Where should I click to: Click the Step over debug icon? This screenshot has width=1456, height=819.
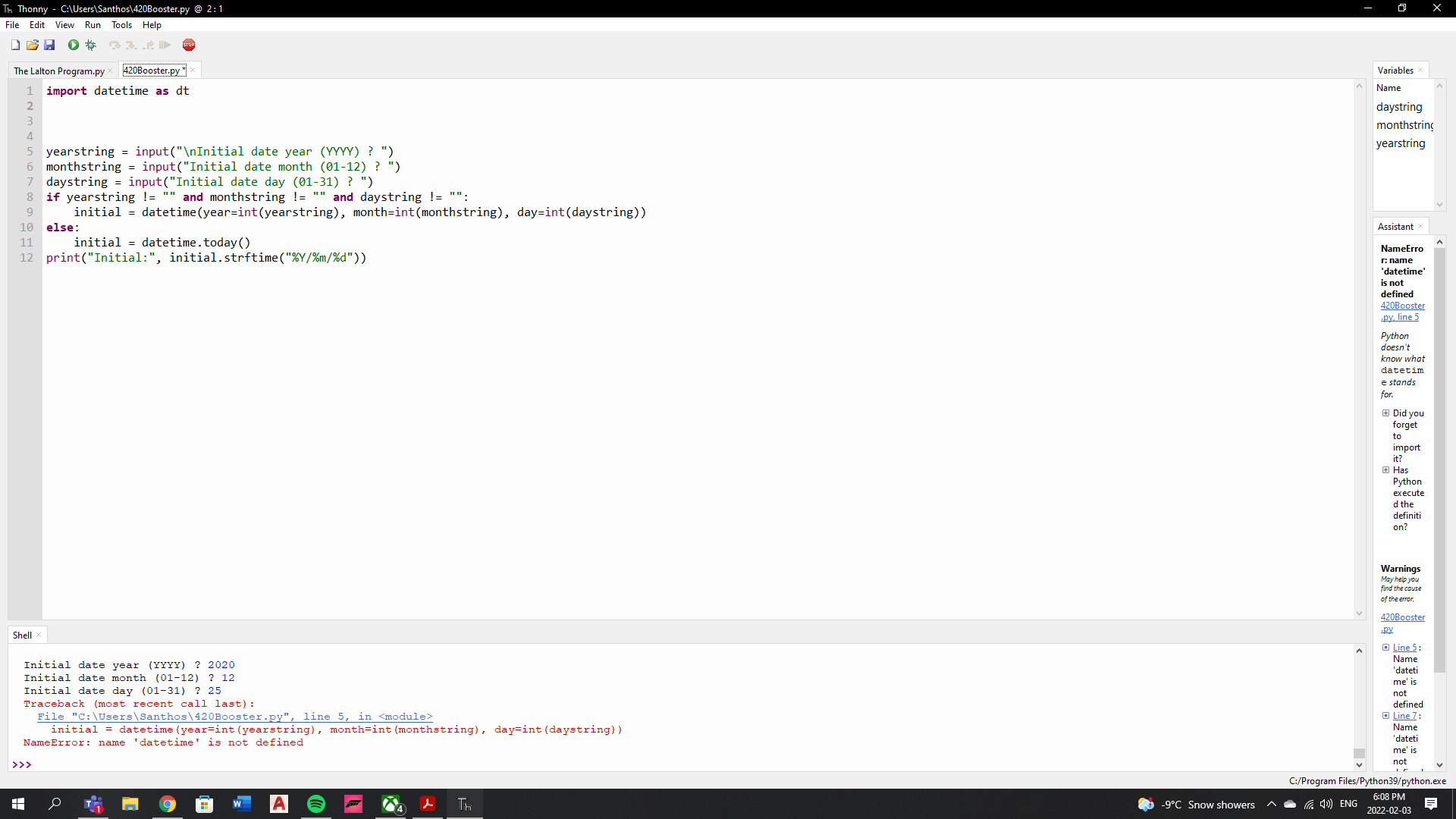click(x=115, y=45)
